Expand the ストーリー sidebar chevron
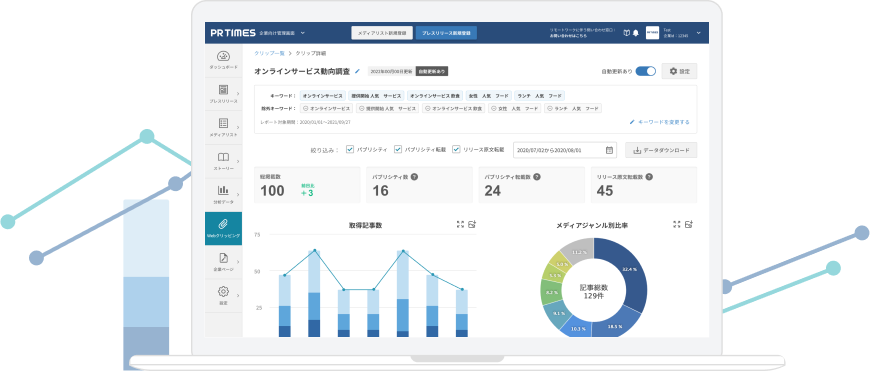 [x=239, y=161]
